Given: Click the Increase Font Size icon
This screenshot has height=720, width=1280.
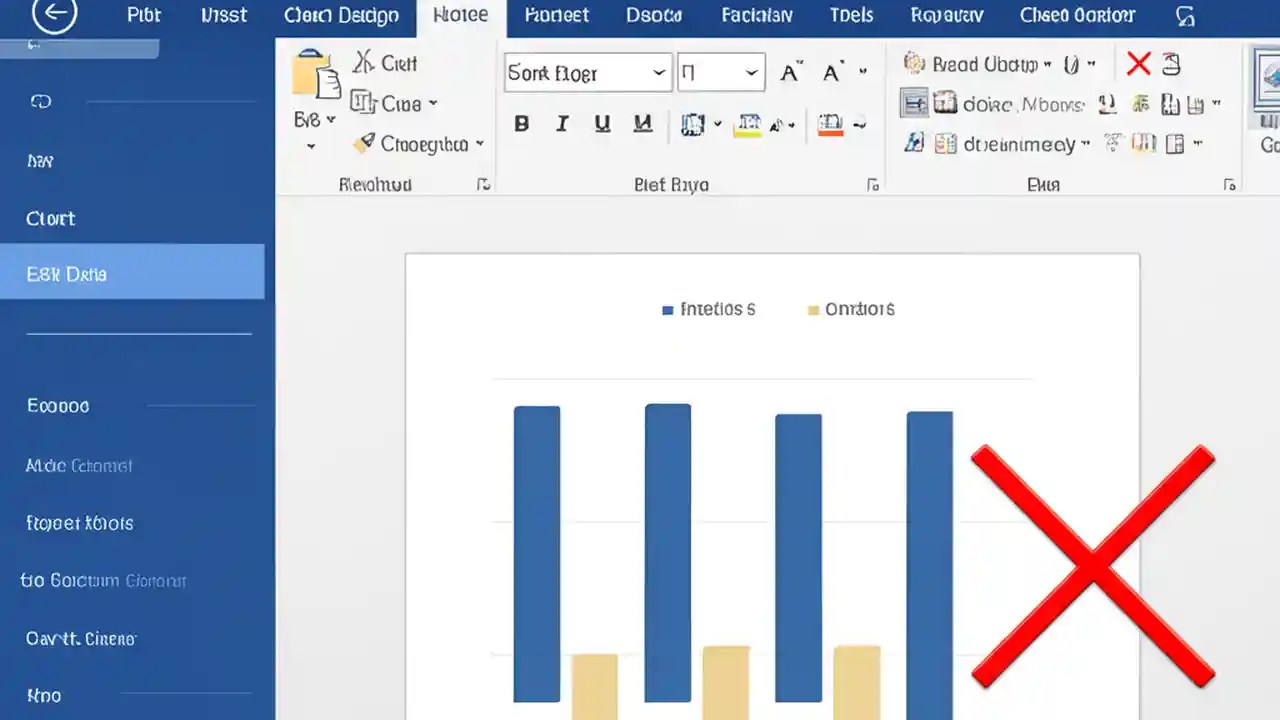Looking at the screenshot, I should pyautogui.click(x=789, y=70).
